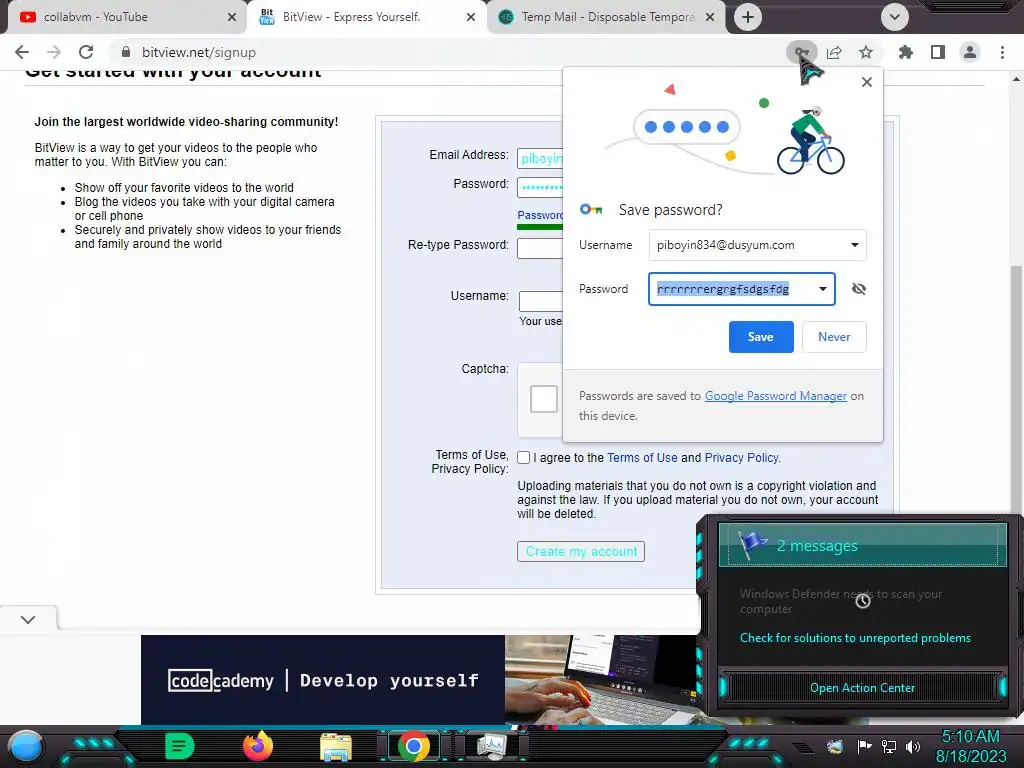Close the collabvm YouTube tab

pyautogui.click(x=232, y=17)
